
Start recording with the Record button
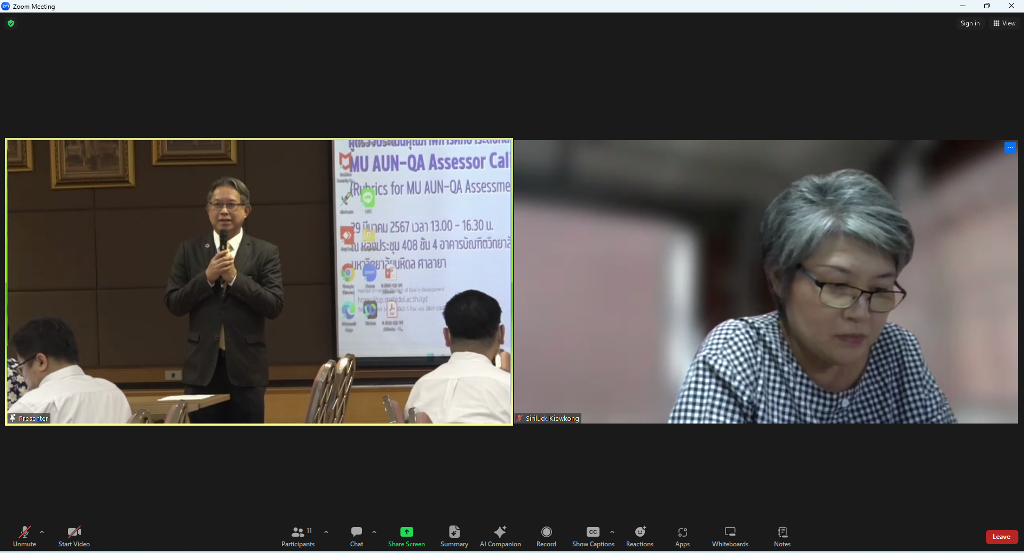coord(546,535)
